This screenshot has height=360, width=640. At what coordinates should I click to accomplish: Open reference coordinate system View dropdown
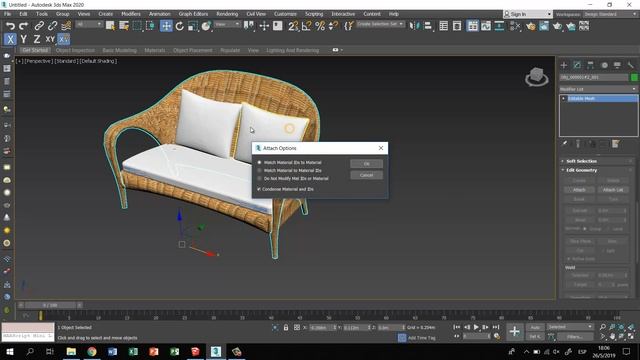227,24
